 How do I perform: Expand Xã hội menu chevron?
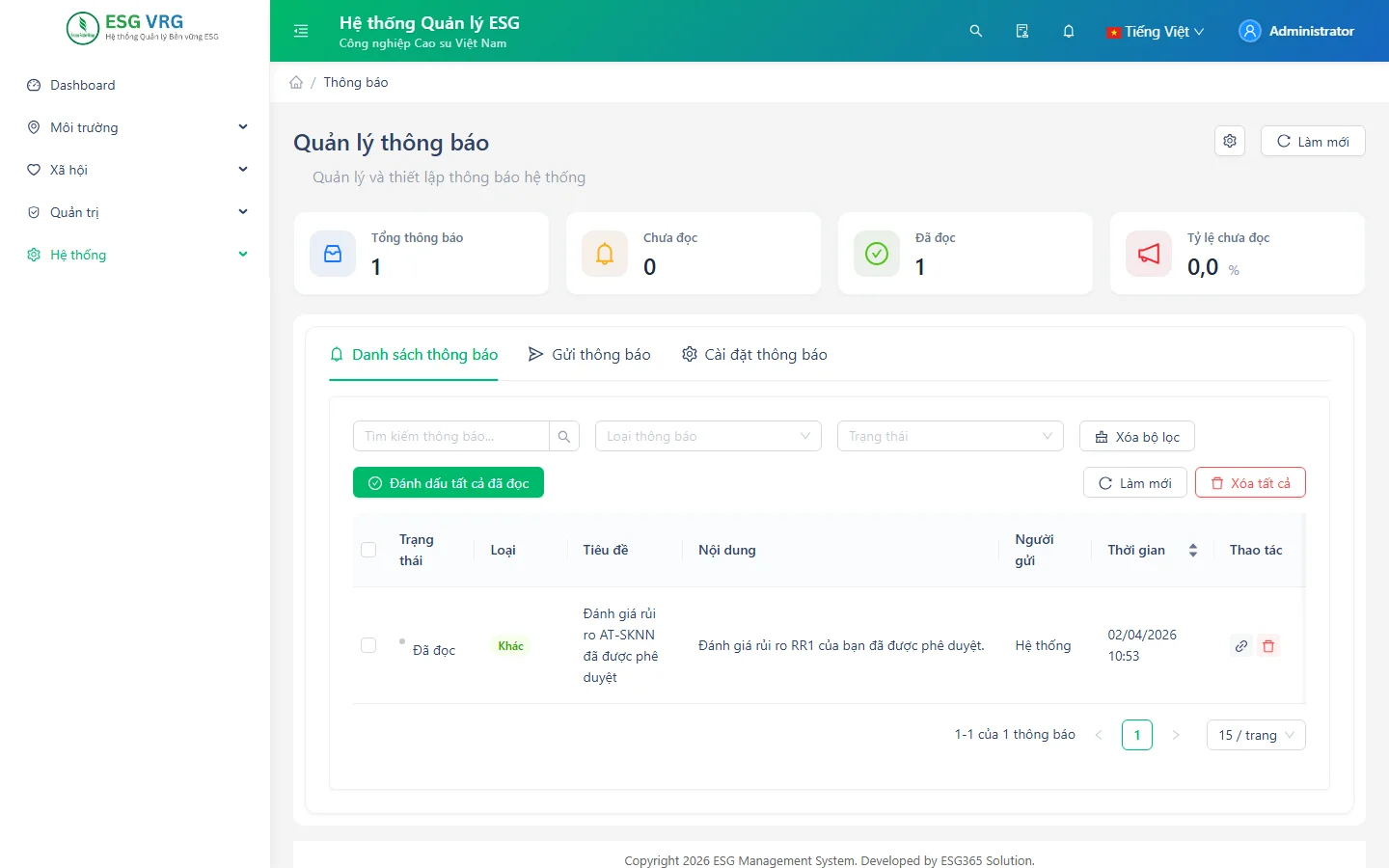tap(243, 170)
